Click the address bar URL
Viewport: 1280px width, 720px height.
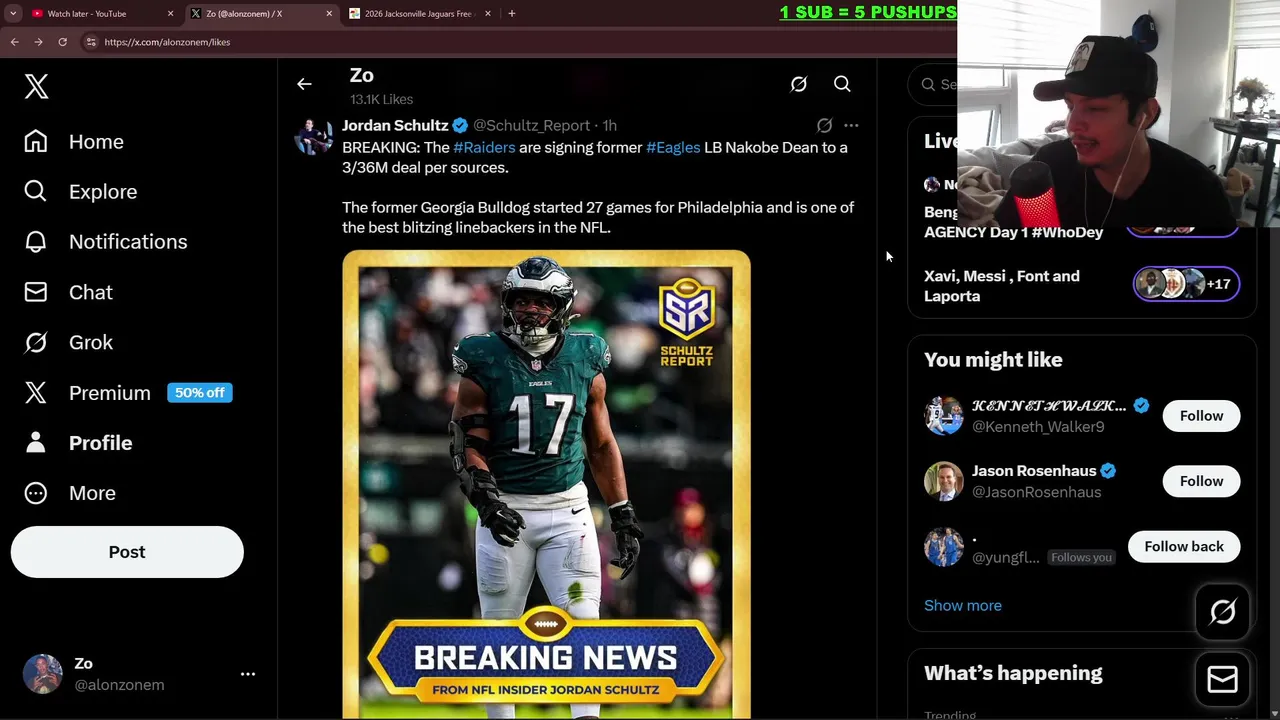coord(167,42)
